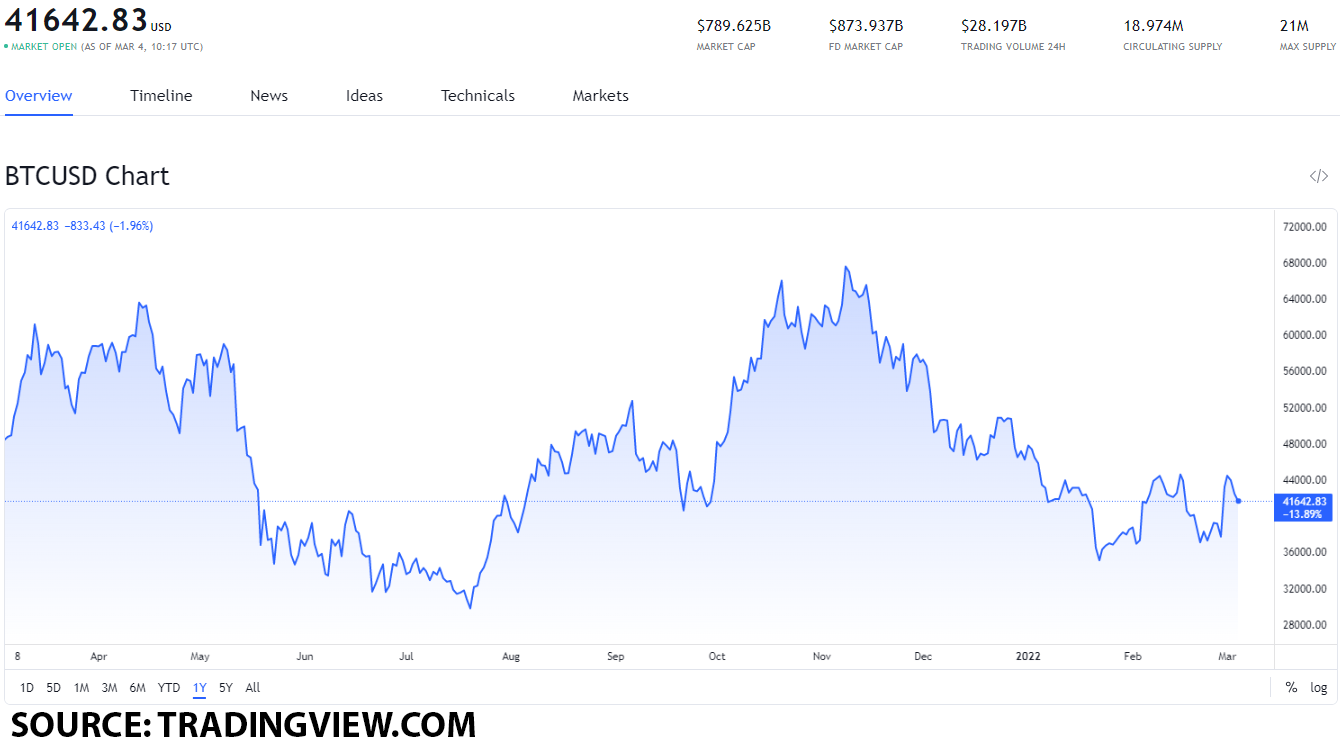Choose the 1M time range
Image resolution: width=1340 pixels, height=744 pixels.
(82, 688)
